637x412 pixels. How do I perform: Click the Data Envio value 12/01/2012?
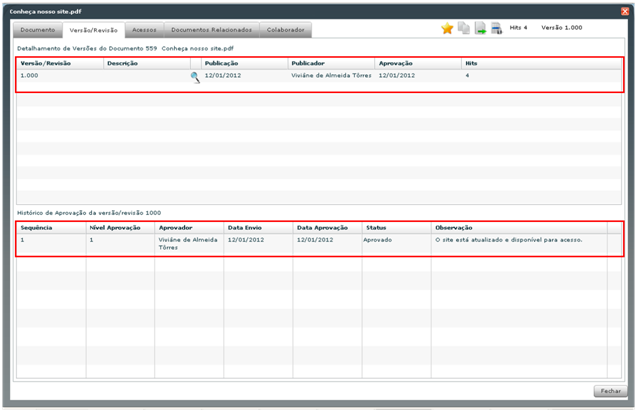click(246, 240)
